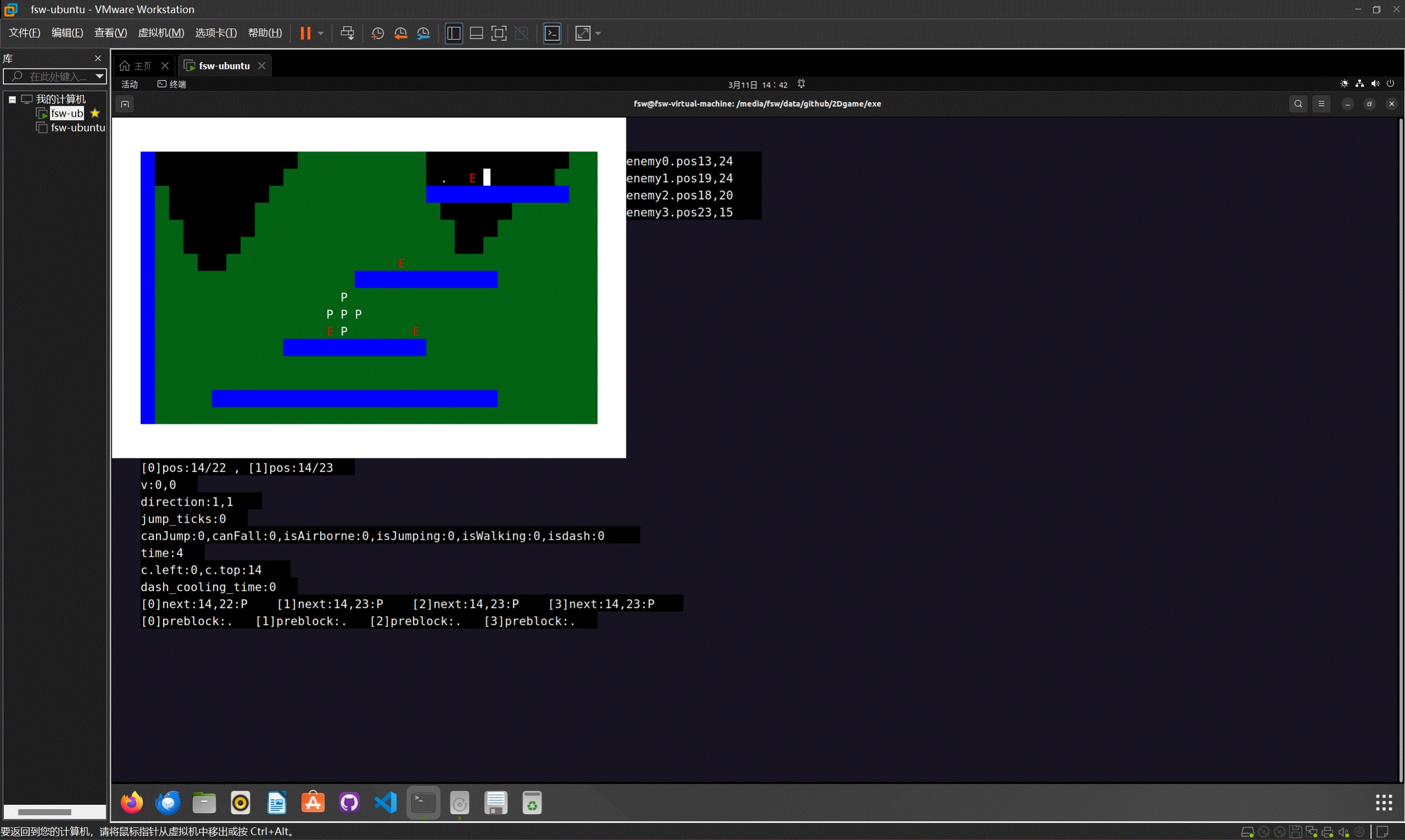The width and height of the screenshot is (1405, 840).
Task: Launch Visual Studio Code from the dock
Action: [x=385, y=803]
